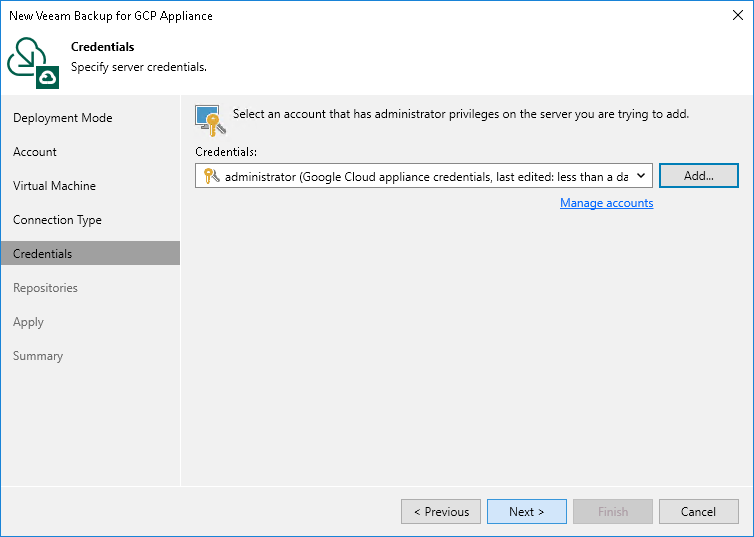754x537 pixels.
Task: Click the 'Select an account that has administrator privileges' text
Action: point(461,114)
